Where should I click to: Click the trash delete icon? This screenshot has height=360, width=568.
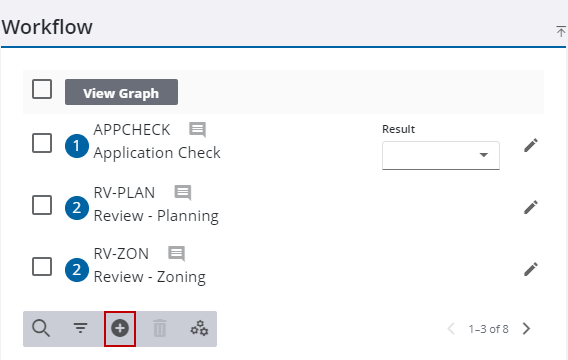[159, 328]
